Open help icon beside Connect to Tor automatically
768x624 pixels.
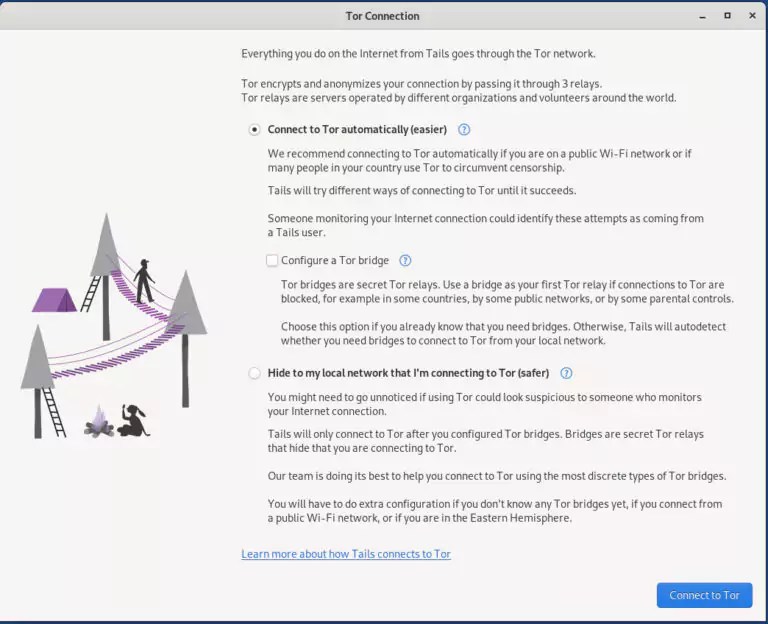464,129
